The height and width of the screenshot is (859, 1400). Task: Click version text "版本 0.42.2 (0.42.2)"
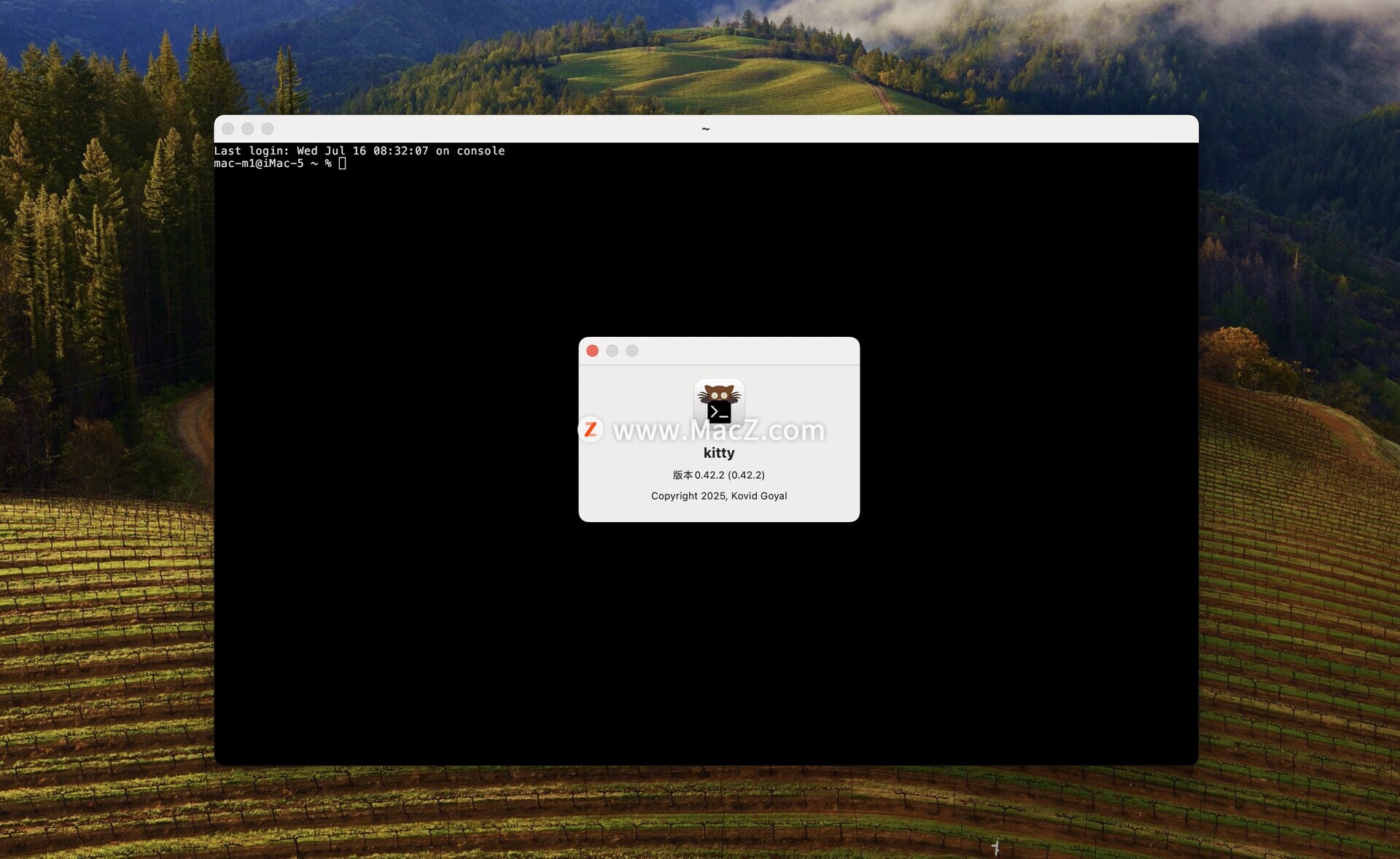pyautogui.click(x=719, y=475)
